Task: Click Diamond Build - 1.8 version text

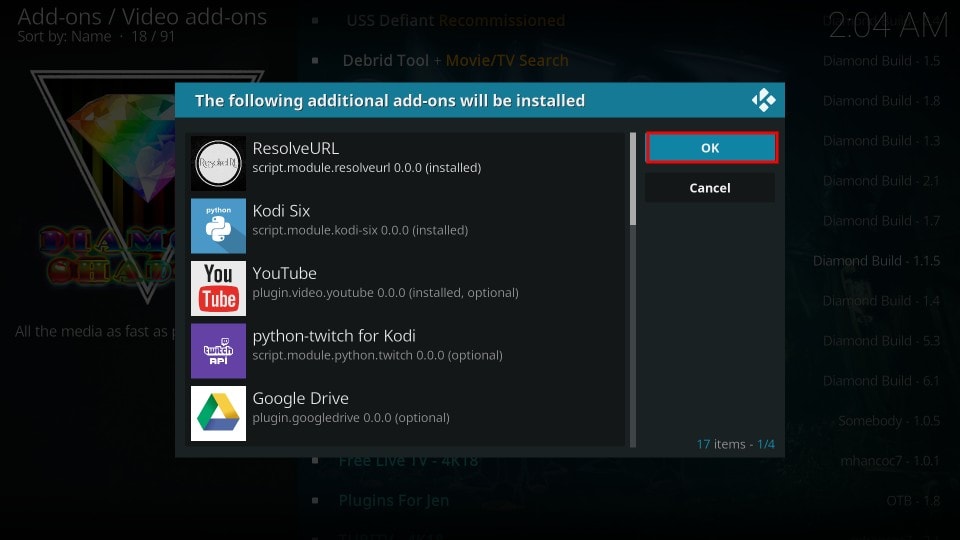Action: (x=881, y=100)
